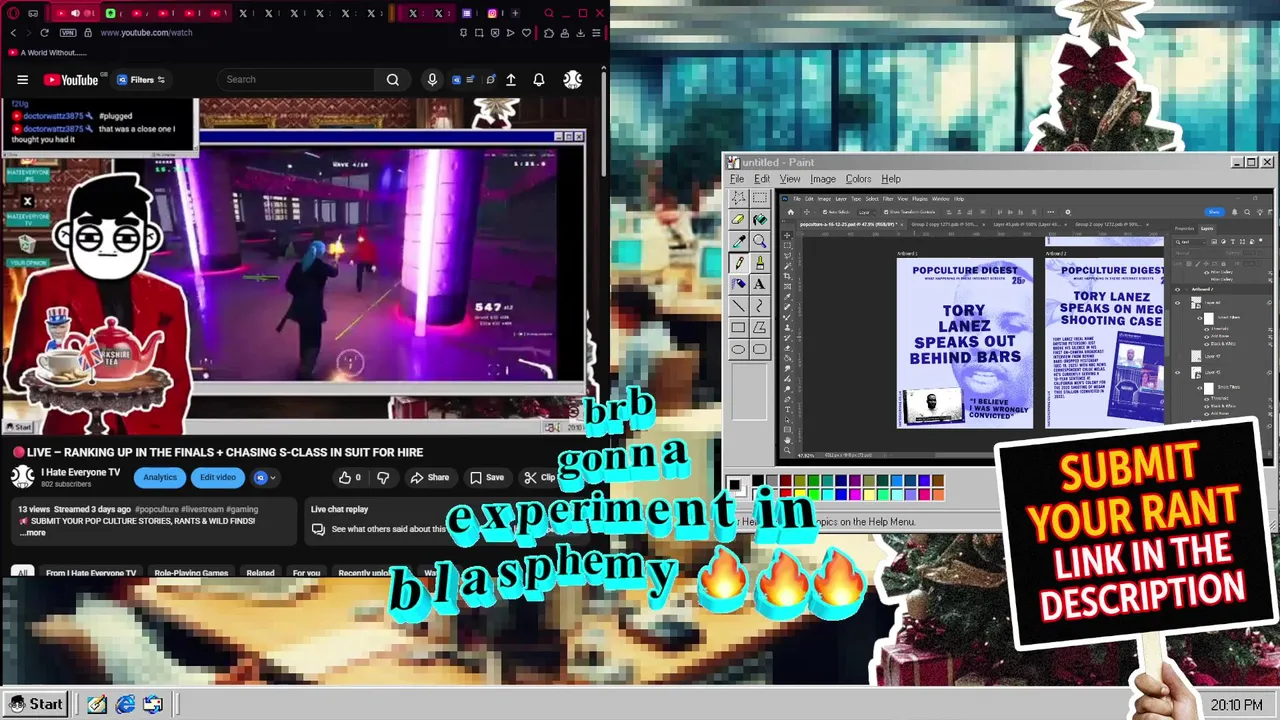
Task: Share the video
Action: tap(430, 478)
